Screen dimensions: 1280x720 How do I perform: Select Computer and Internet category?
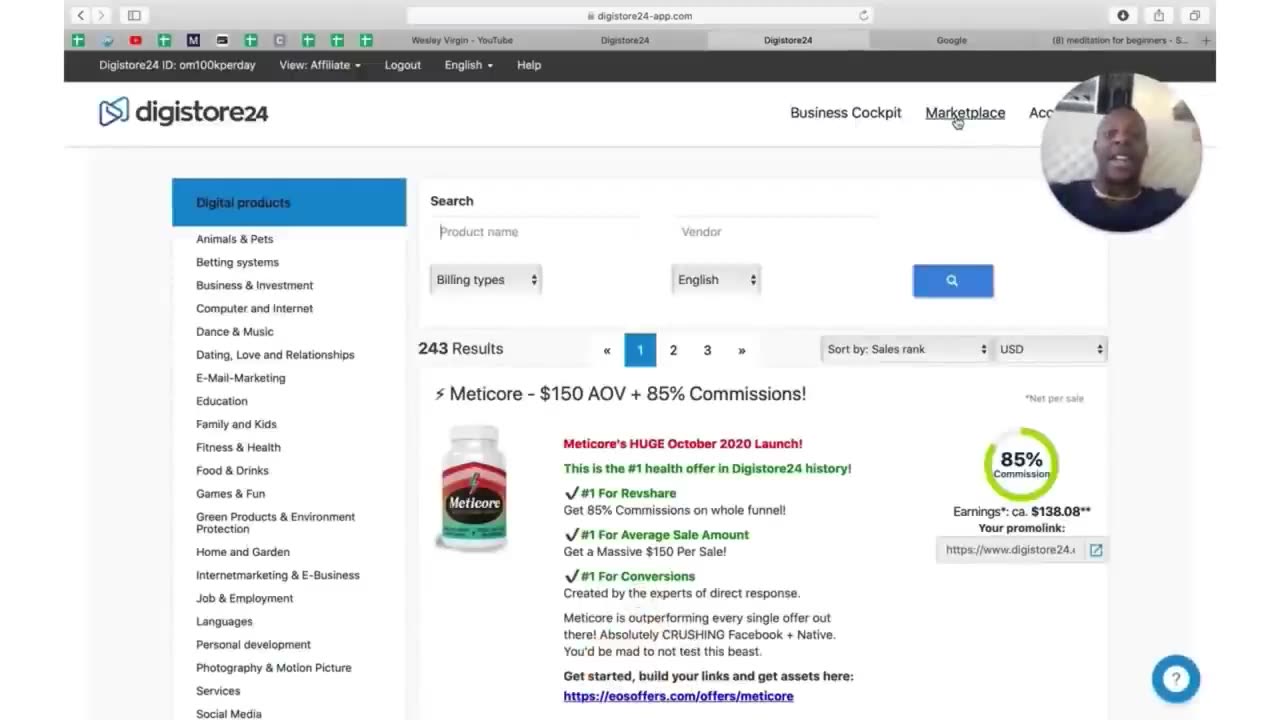[x=254, y=308]
